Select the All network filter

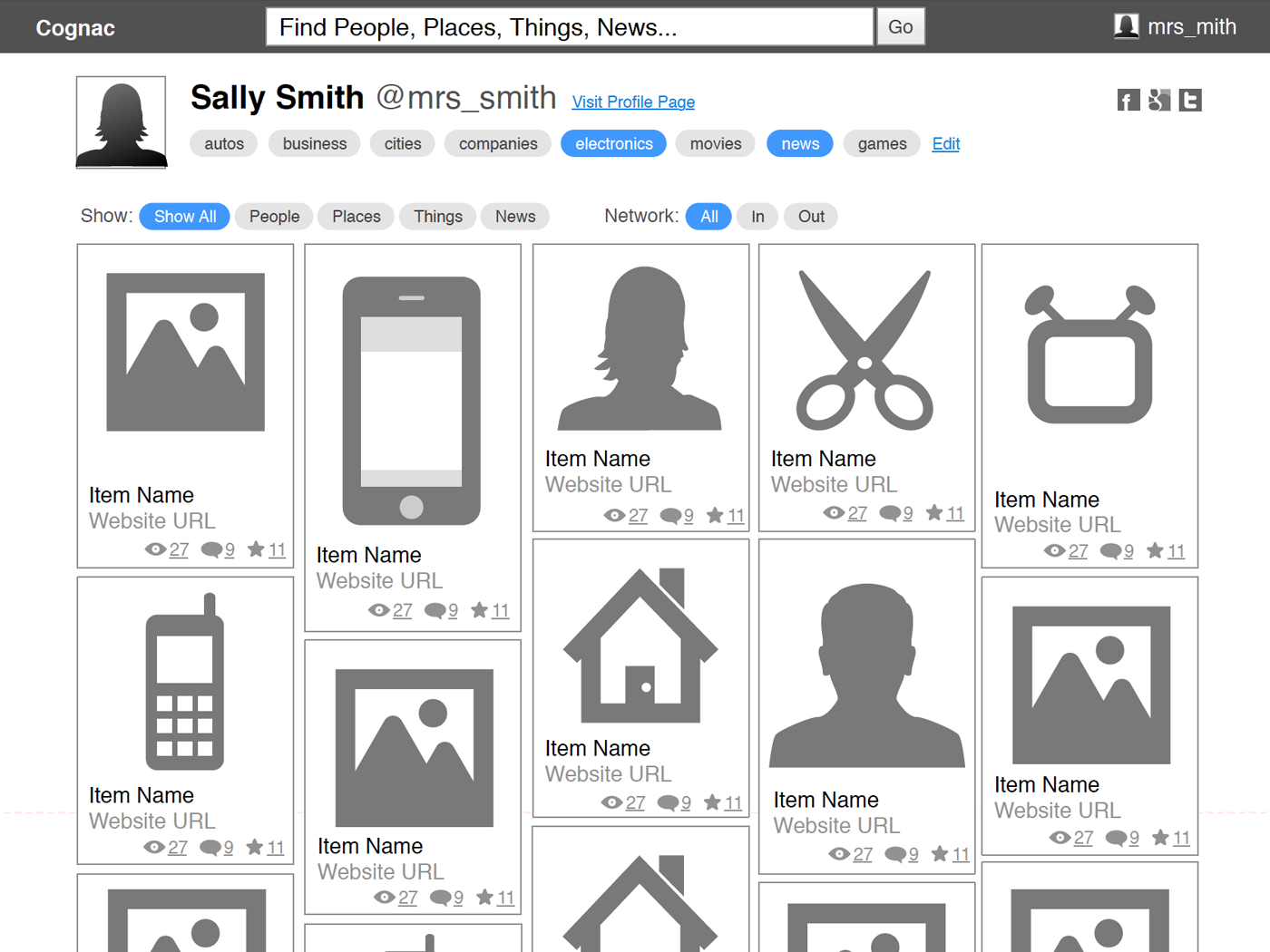(x=709, y=216)
